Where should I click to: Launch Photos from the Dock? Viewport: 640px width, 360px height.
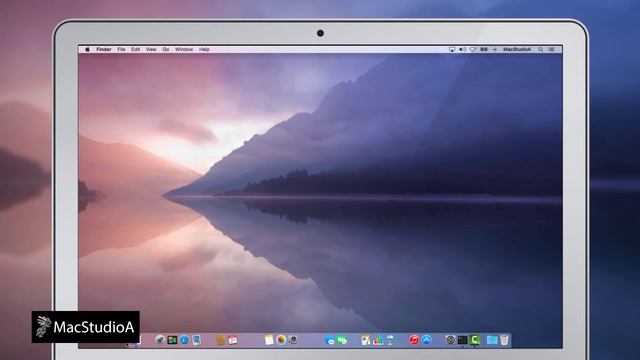tap(281, 340)
